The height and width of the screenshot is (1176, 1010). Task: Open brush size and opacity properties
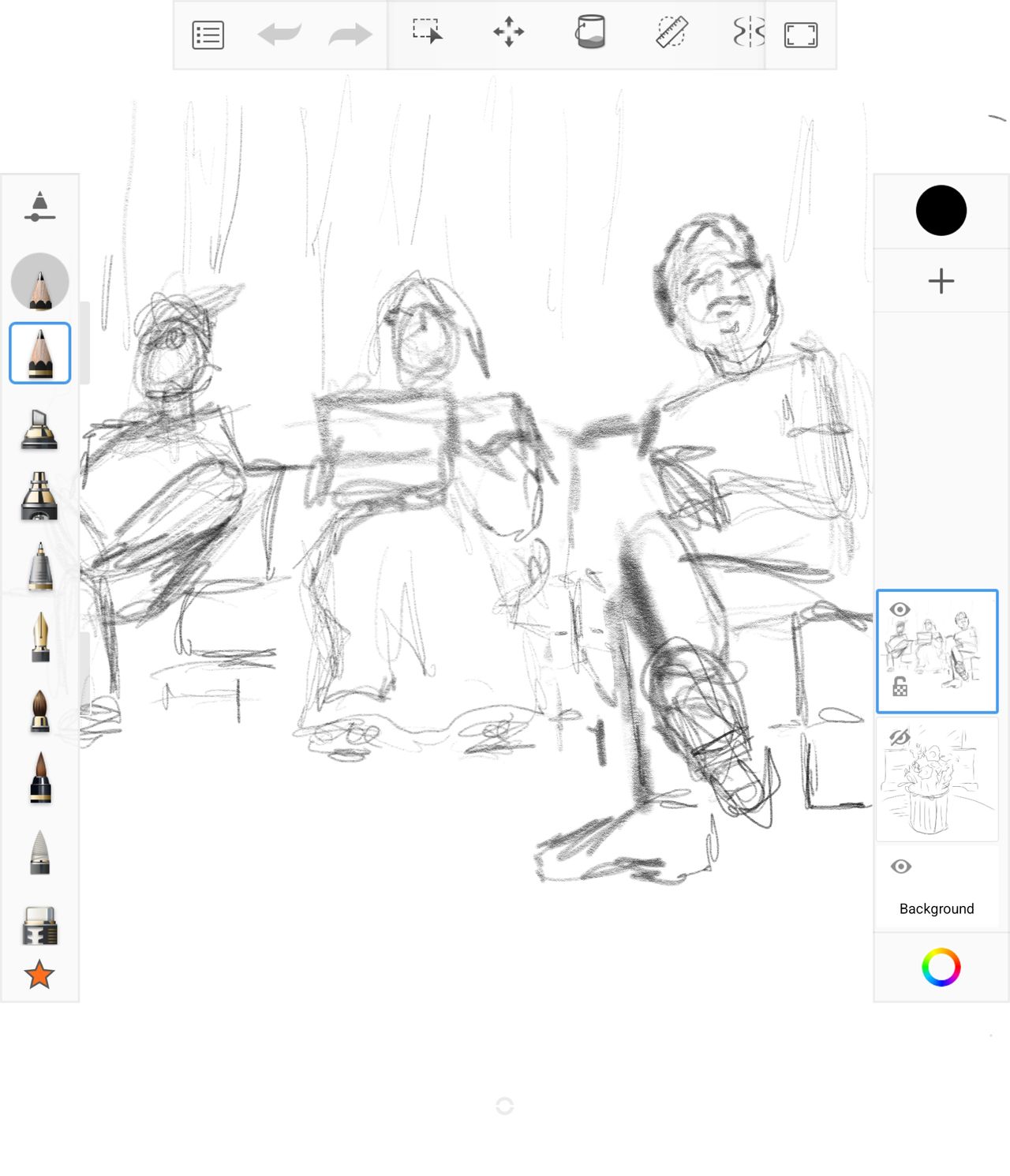coord(39,207)
